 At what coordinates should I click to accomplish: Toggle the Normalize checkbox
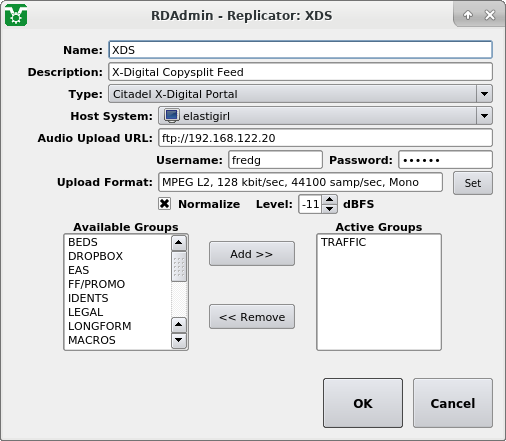pyautogui.click(x=164, y=204)
